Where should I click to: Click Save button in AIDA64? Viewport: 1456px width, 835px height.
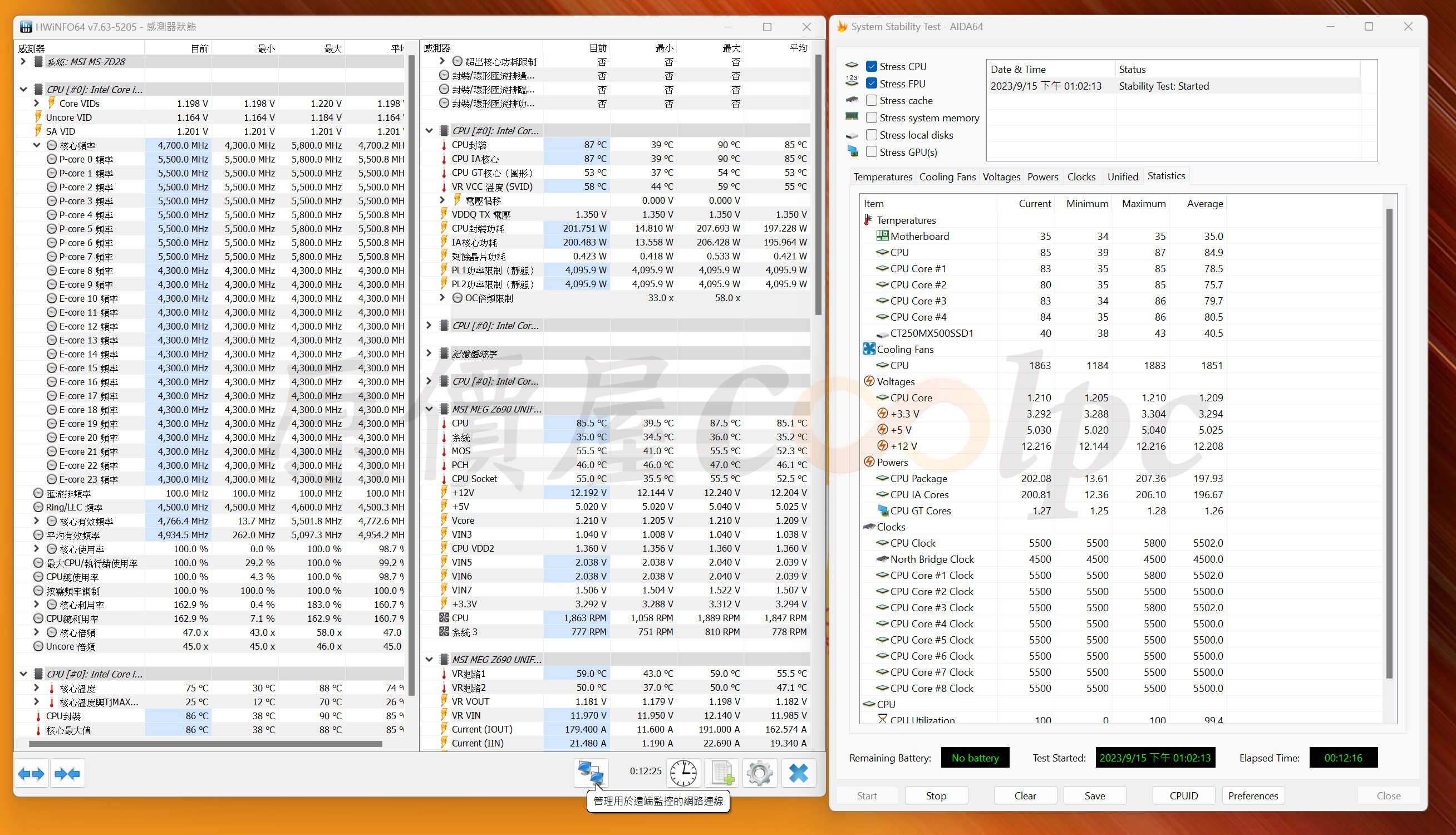(x=1095, y=795)
